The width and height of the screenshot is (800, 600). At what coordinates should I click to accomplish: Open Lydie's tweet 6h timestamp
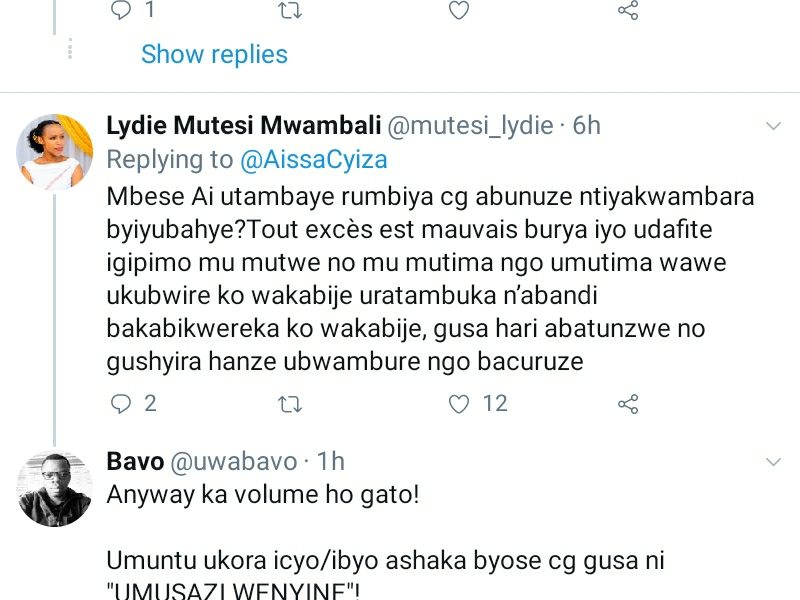(x=587, y=126)
